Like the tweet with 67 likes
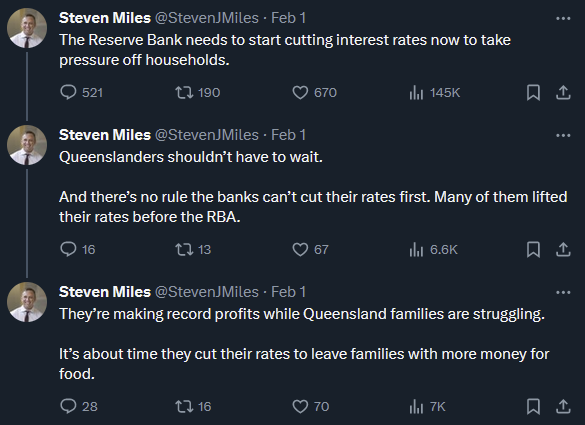This screenshot has width=585, height=425. pos(300,249)
